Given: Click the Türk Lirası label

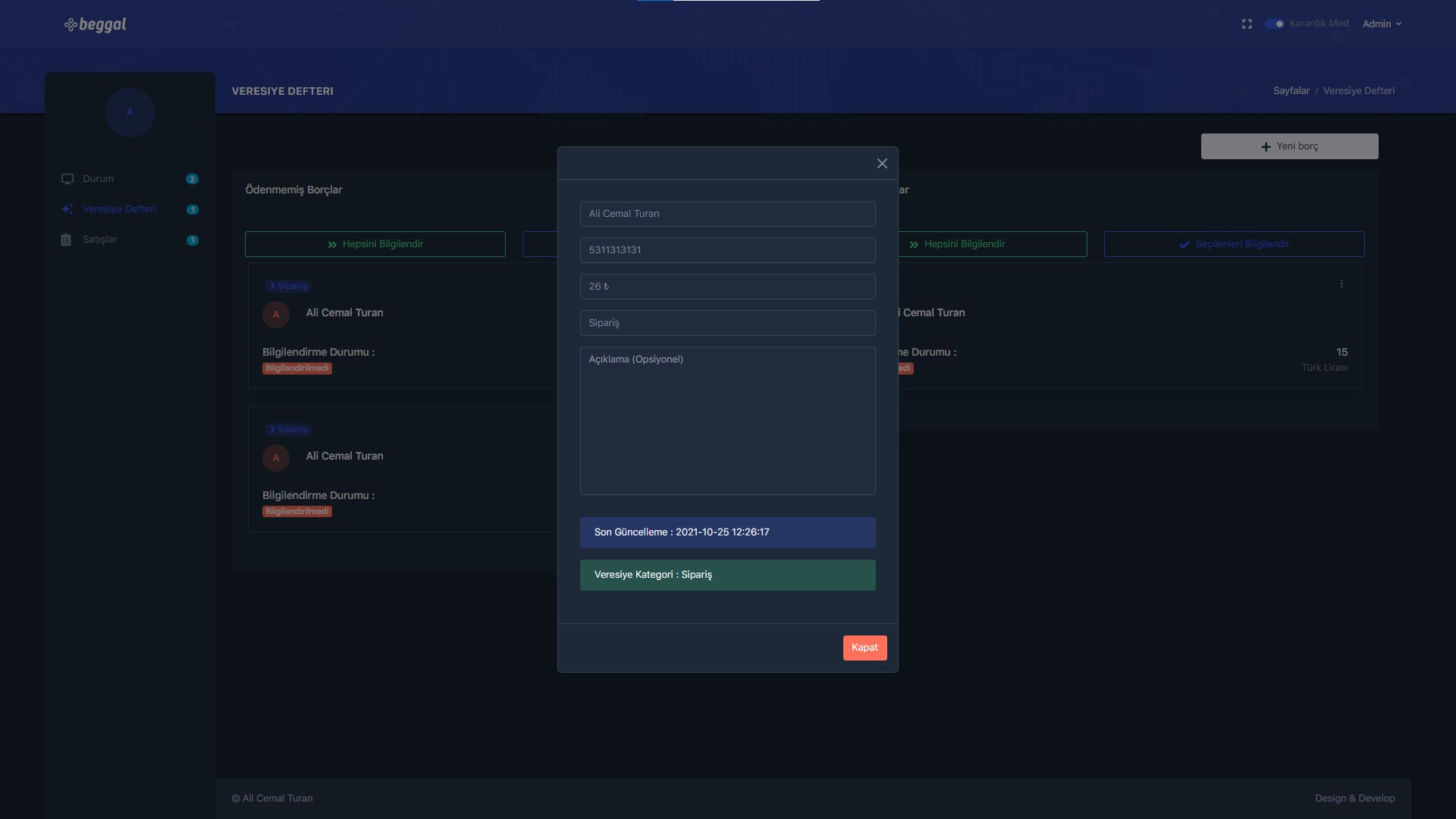Looking at the screenshot, I should coord(1325,368).
